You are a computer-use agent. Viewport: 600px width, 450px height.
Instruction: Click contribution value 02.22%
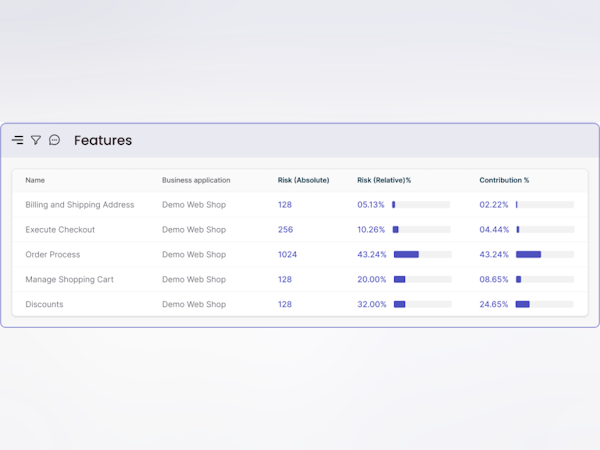click(494, 205)
